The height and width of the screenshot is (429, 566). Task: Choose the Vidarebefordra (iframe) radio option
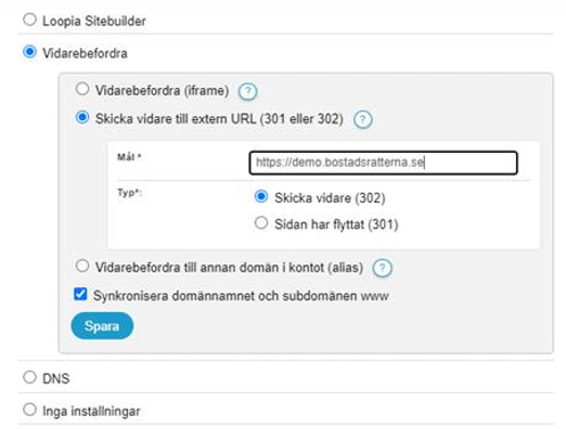[x=83, y=89]
